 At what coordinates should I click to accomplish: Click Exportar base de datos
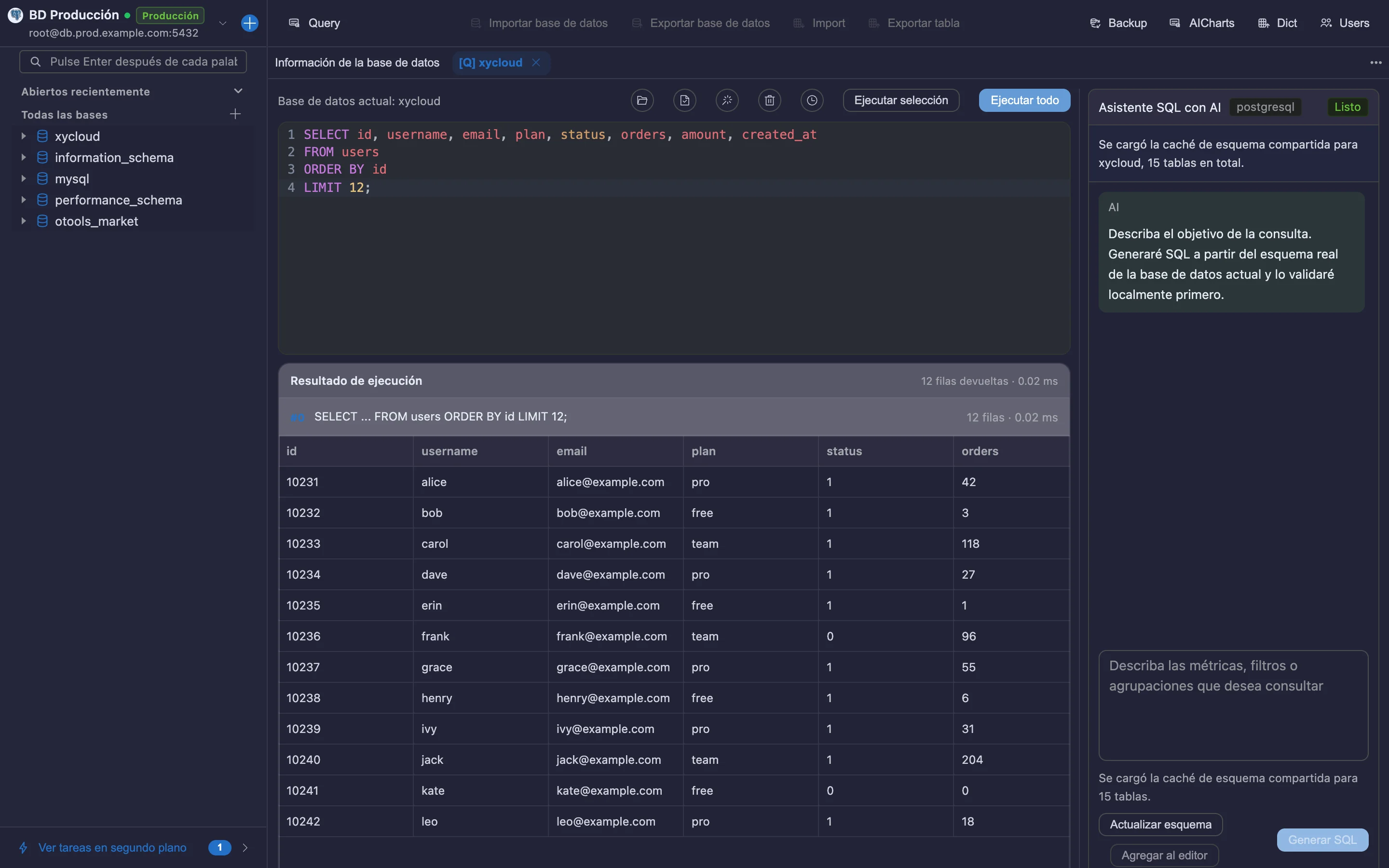point(701,23)
